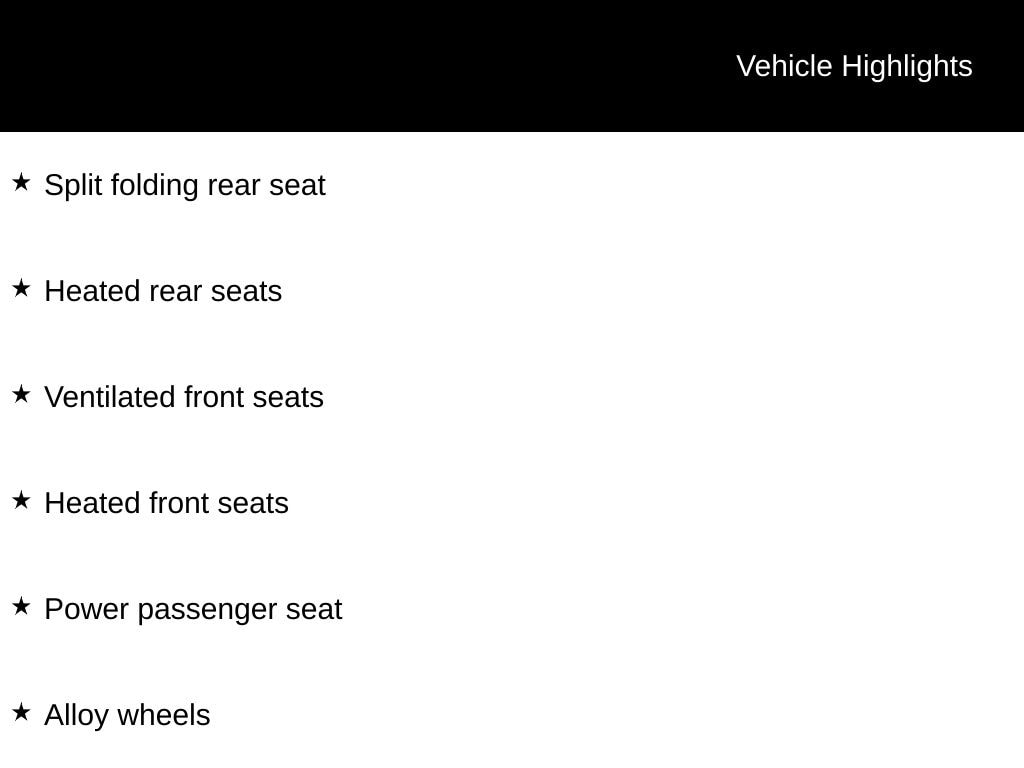
Task: Click the empty black header banner area
Action: (x=350, y=66)
